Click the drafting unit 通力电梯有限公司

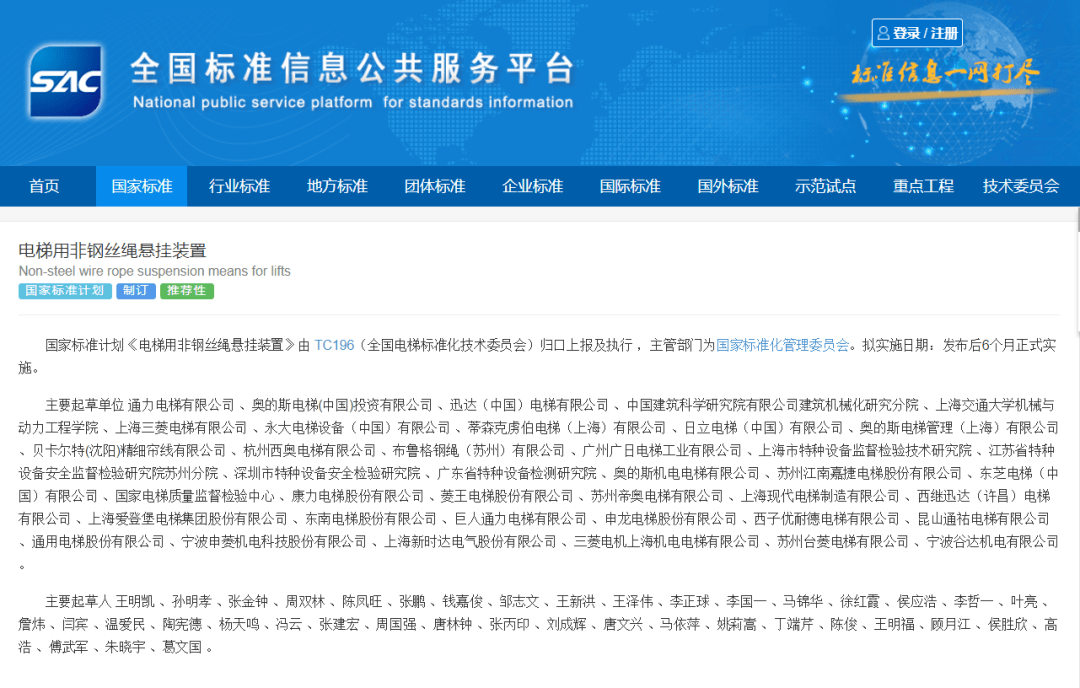(x=181, y=405)
